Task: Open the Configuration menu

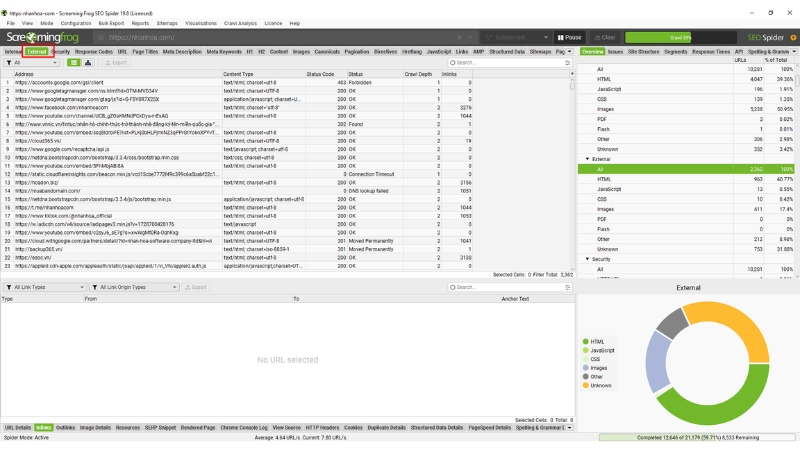Action: 76,23
